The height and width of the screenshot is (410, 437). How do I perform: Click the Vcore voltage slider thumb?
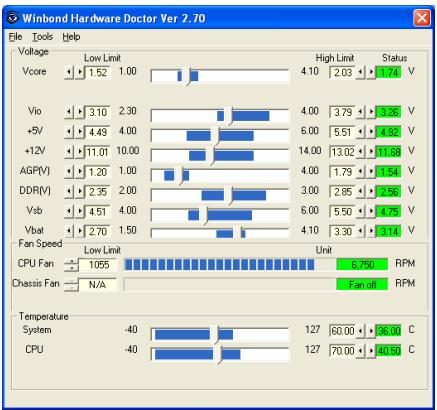186,76
